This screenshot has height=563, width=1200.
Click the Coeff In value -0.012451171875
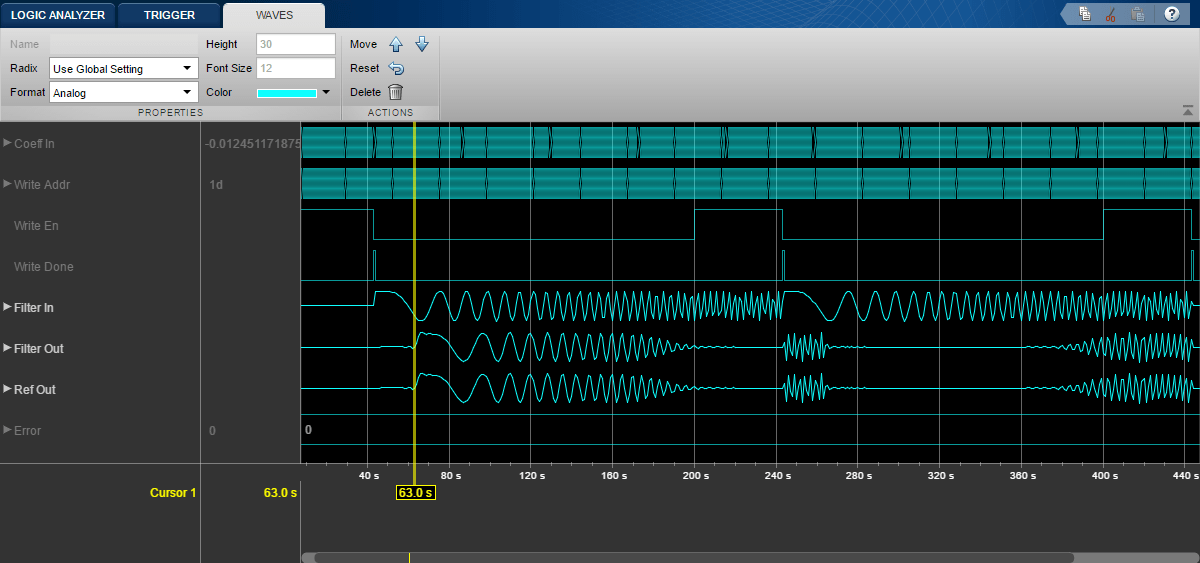pyautogui.click(x=253, y=143)
